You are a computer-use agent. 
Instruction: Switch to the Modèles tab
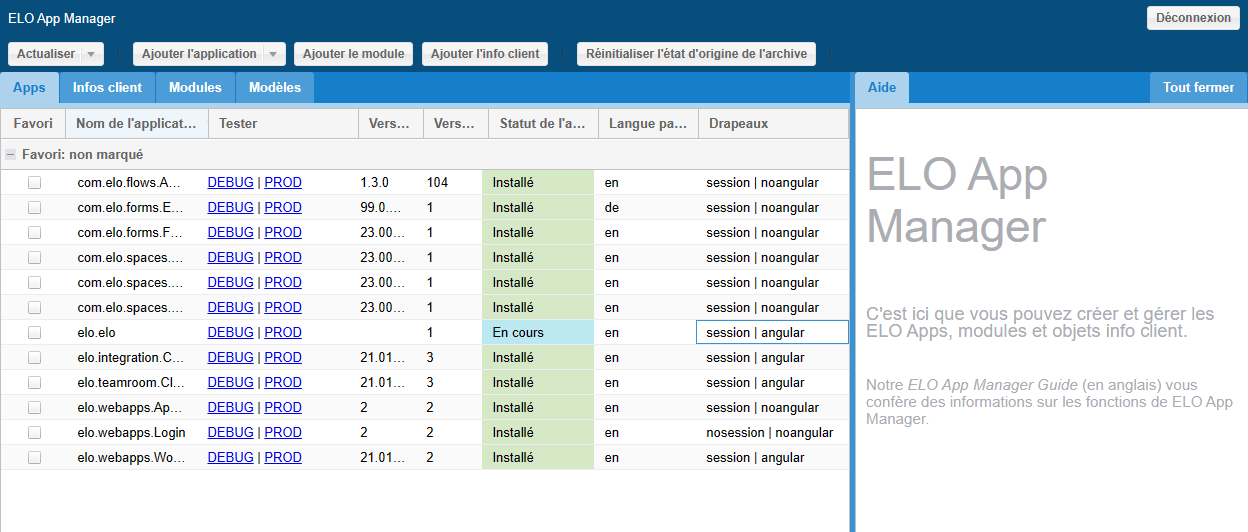pos(275,88)
